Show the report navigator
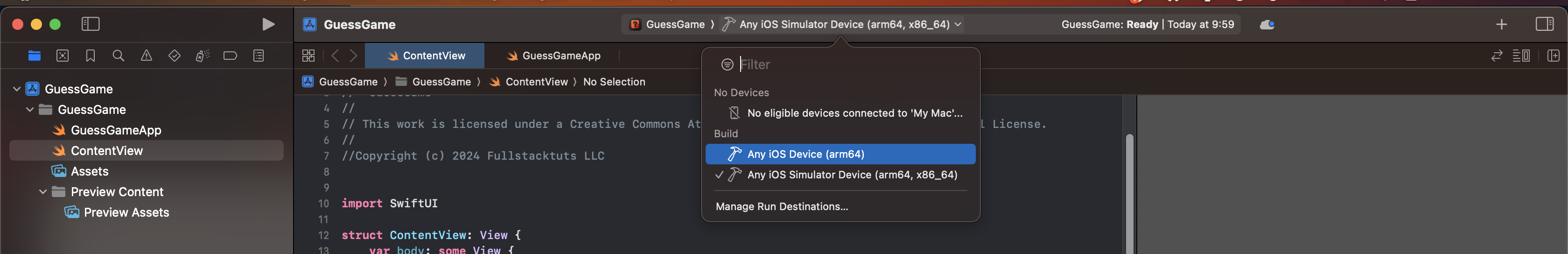This screenshot has height=254, width=1568. point(259,56)
